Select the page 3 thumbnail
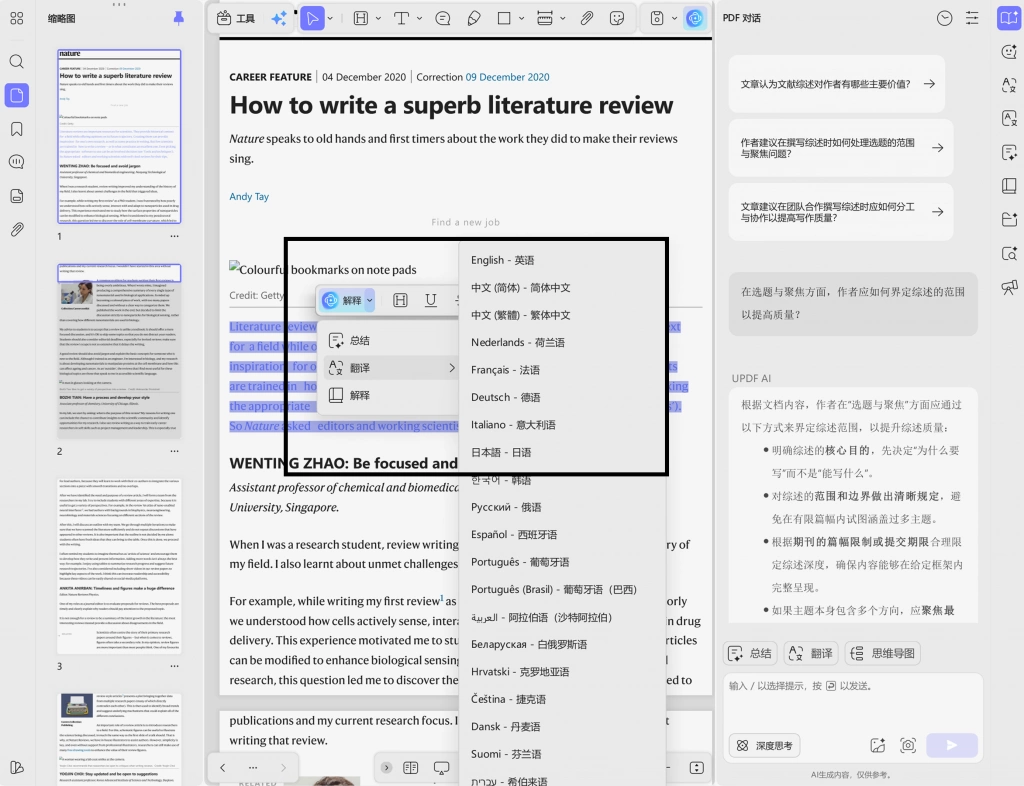This screenshot has width=1024, height=786. 118,565
